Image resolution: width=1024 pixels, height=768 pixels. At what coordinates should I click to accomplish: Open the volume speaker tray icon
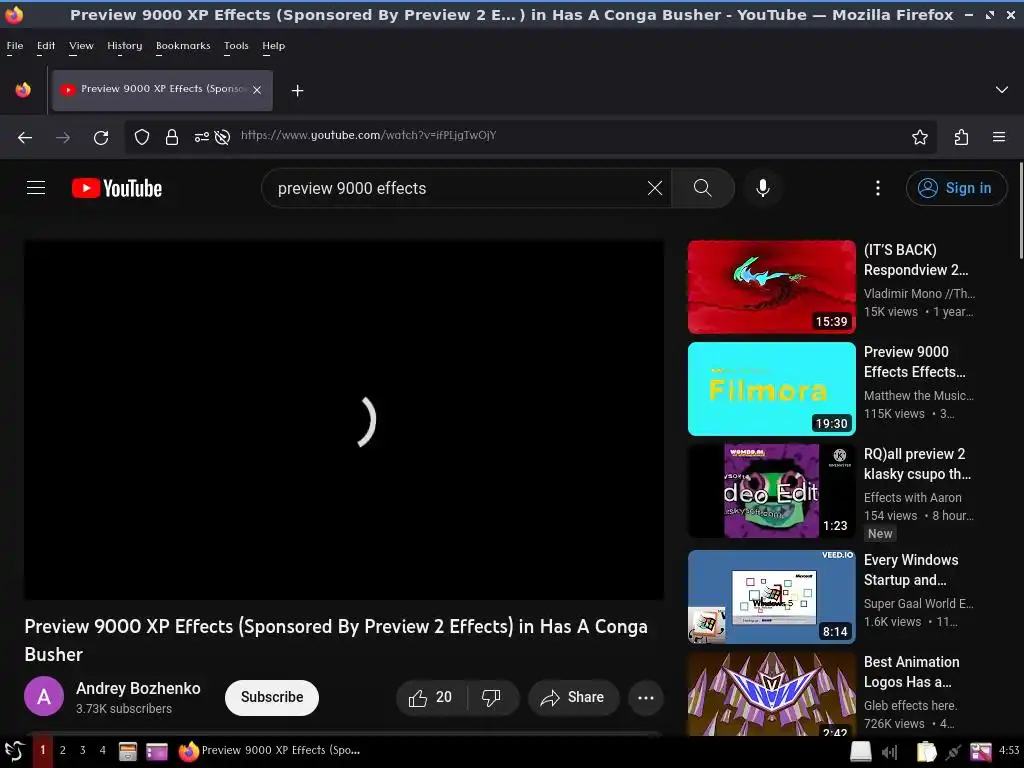[x=889, y=752]
